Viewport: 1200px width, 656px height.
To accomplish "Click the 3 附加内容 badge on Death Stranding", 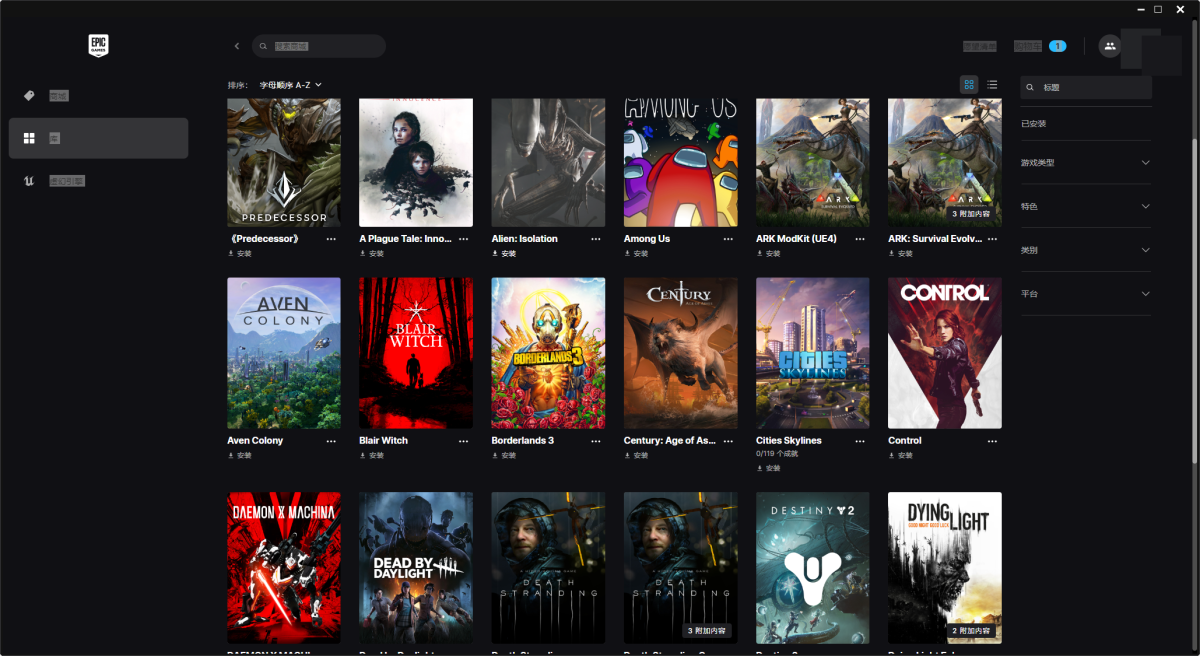I will 707,631.
